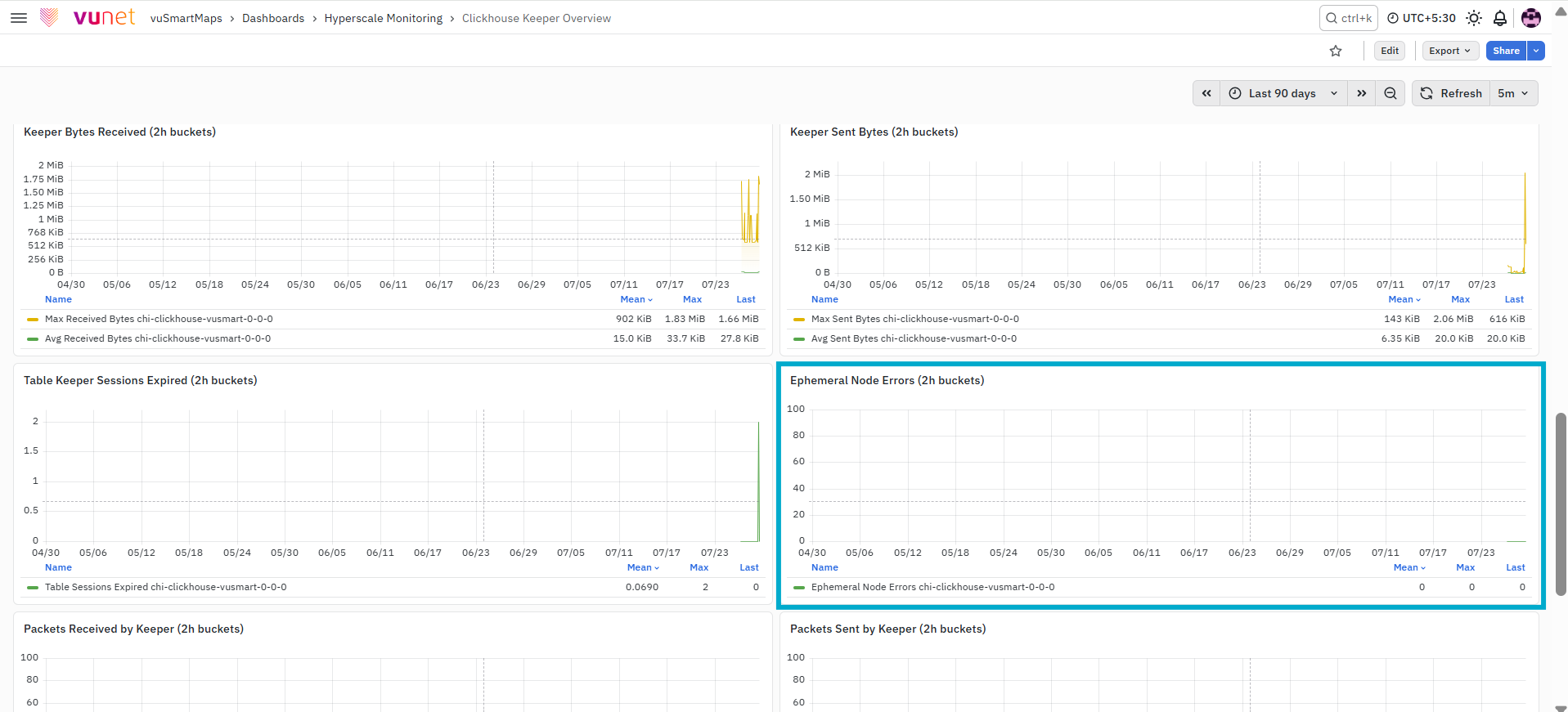Go to Dashboards breadcrumb
1568x712 pixels.
(x=273, y=18)
